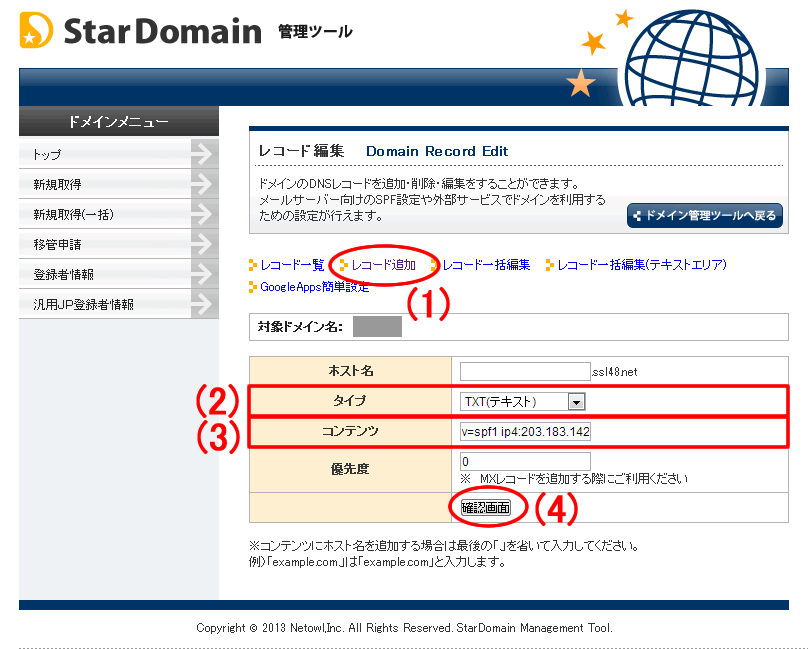Open 移管申請 in the domain menu
The width and height of the screenshot is (808, 649).
[119, 244]
